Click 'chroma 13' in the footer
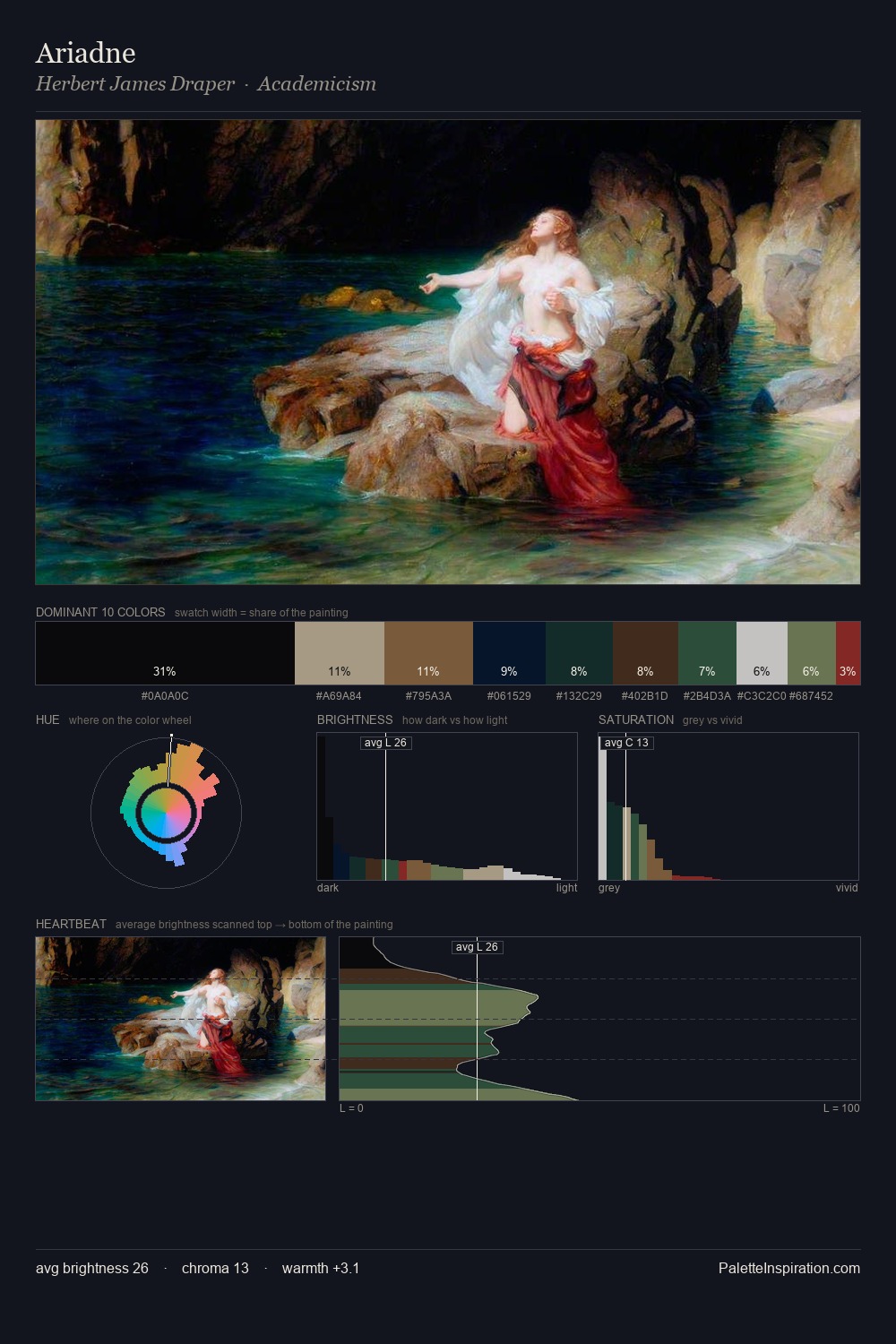 (x=215, y=1268)
